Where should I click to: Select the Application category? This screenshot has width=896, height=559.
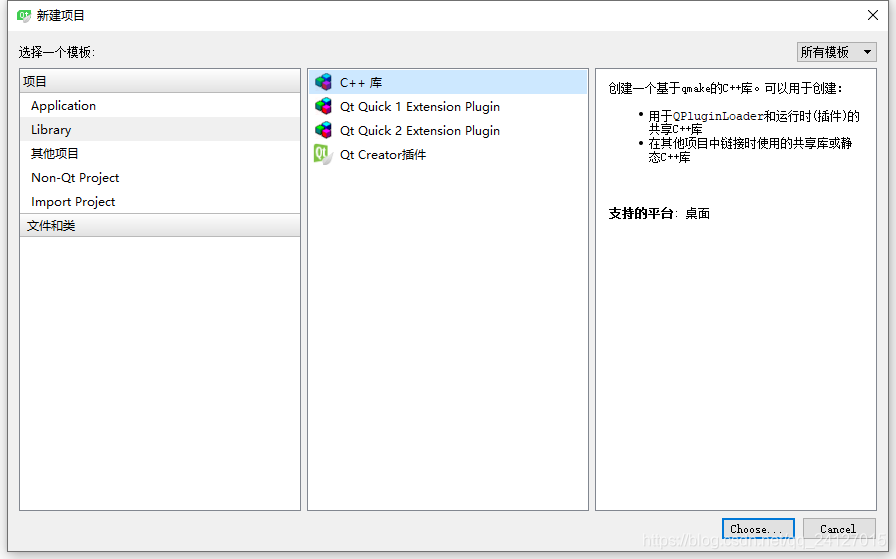pyautogui.click(x=159, y=106)
